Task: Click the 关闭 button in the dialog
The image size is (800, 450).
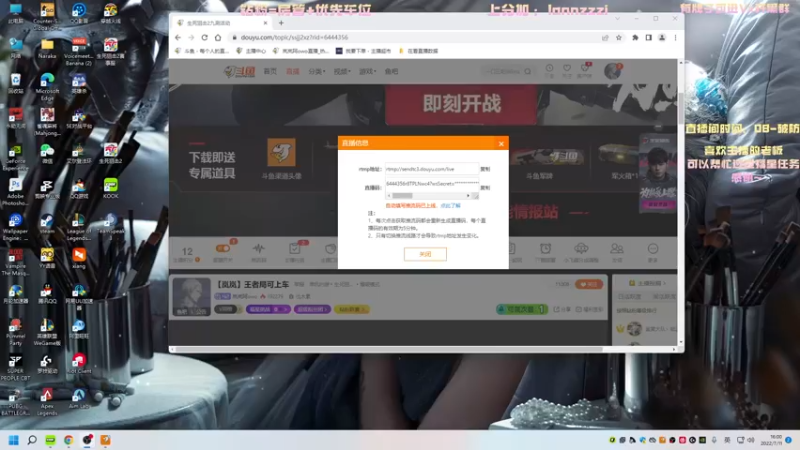Action: [425, 254]
